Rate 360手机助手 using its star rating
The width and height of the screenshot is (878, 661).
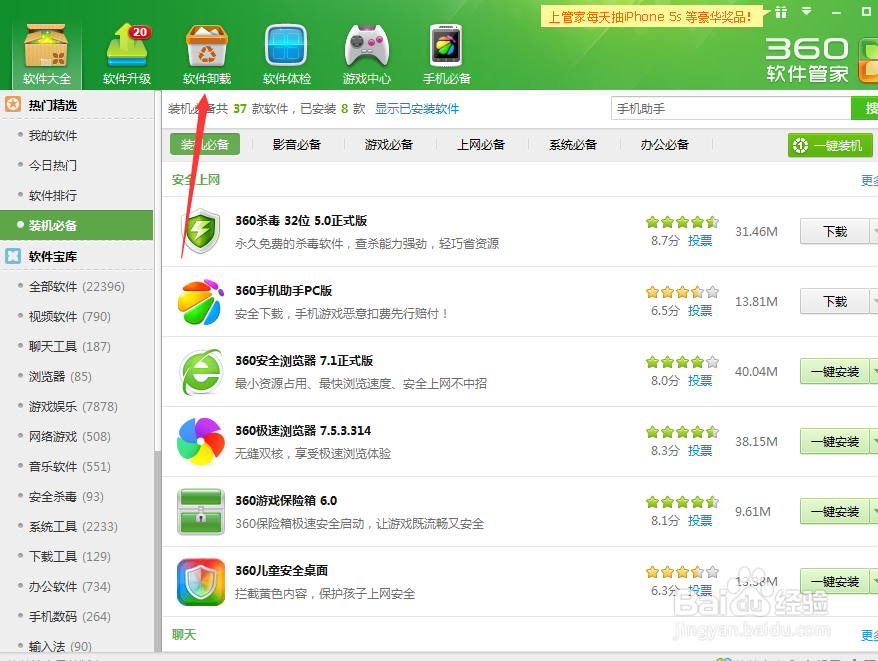681,291
